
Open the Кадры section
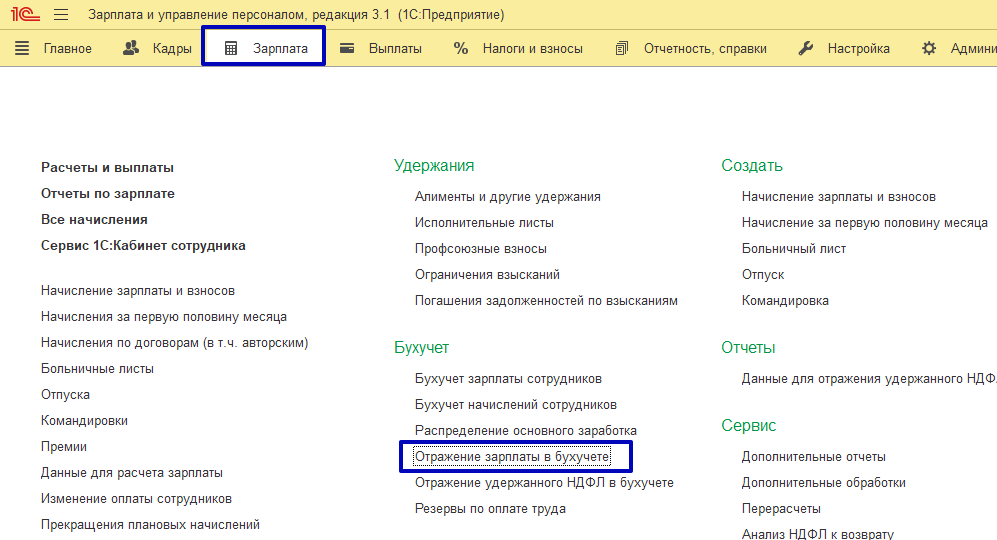172,49
